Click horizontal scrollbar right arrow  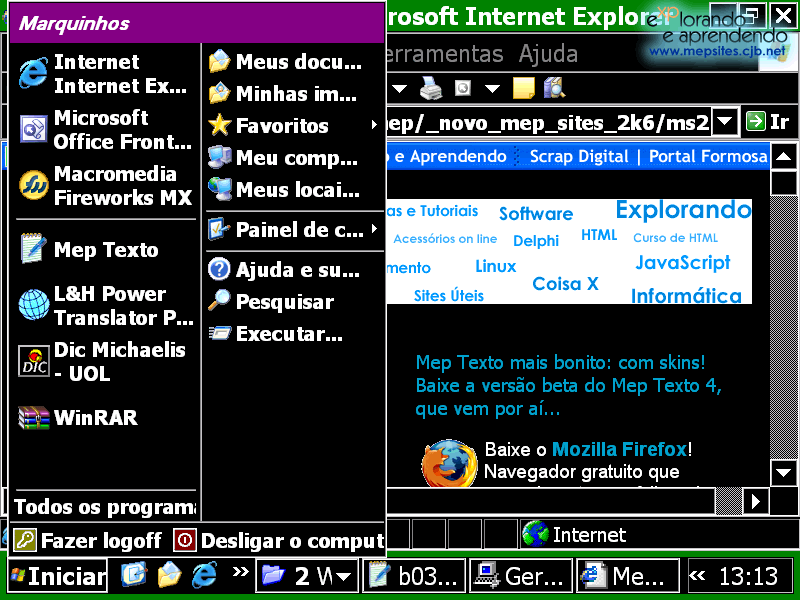click(x=756, y=501)
